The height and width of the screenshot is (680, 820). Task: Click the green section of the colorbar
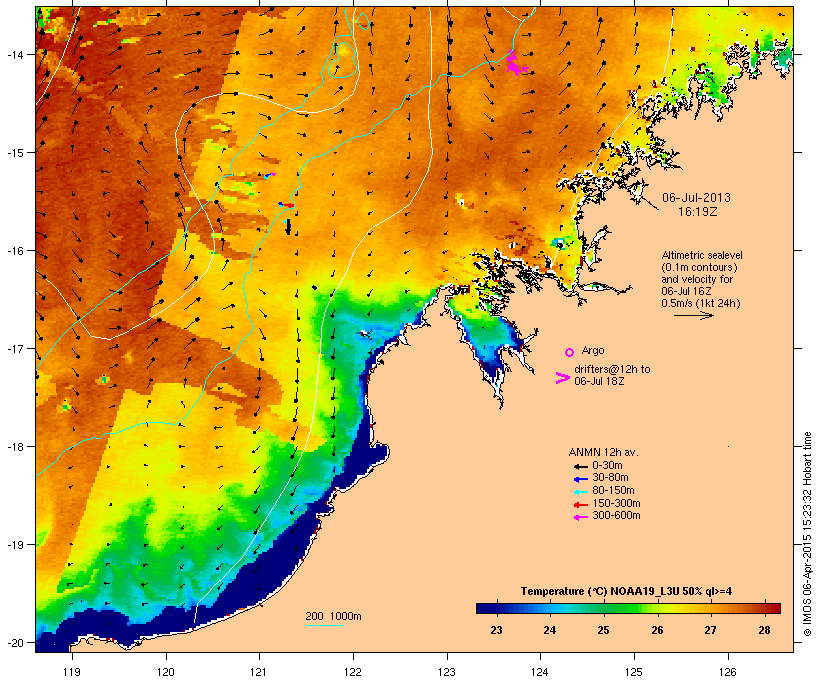[622, 608]
